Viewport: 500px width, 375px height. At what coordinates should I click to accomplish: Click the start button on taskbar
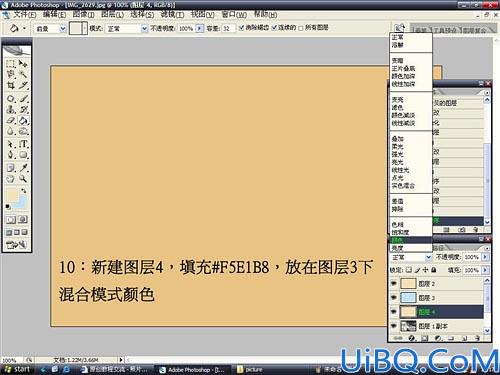tap(18, 369)
